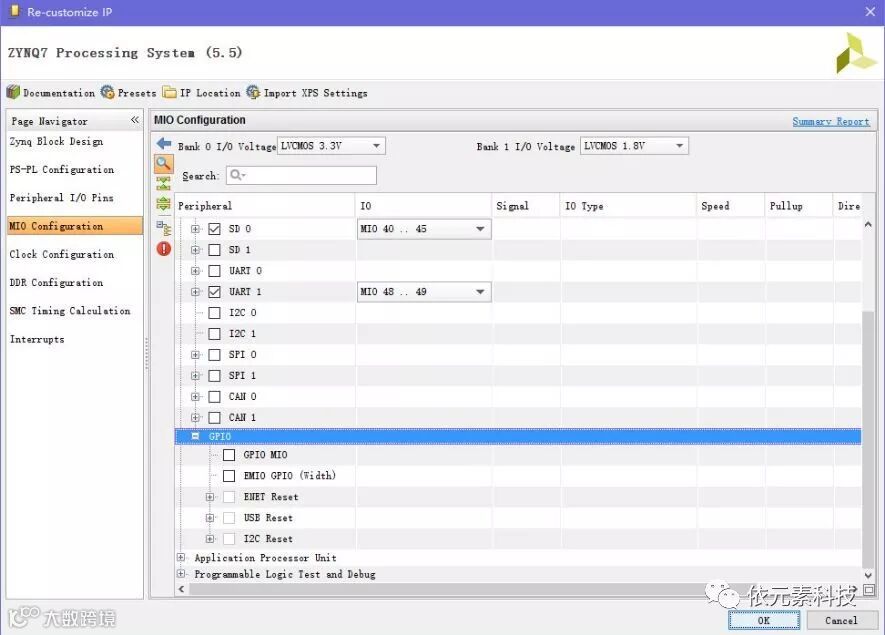Click the OK button
This screenshot has width=885, height=635.
[764, 620]
